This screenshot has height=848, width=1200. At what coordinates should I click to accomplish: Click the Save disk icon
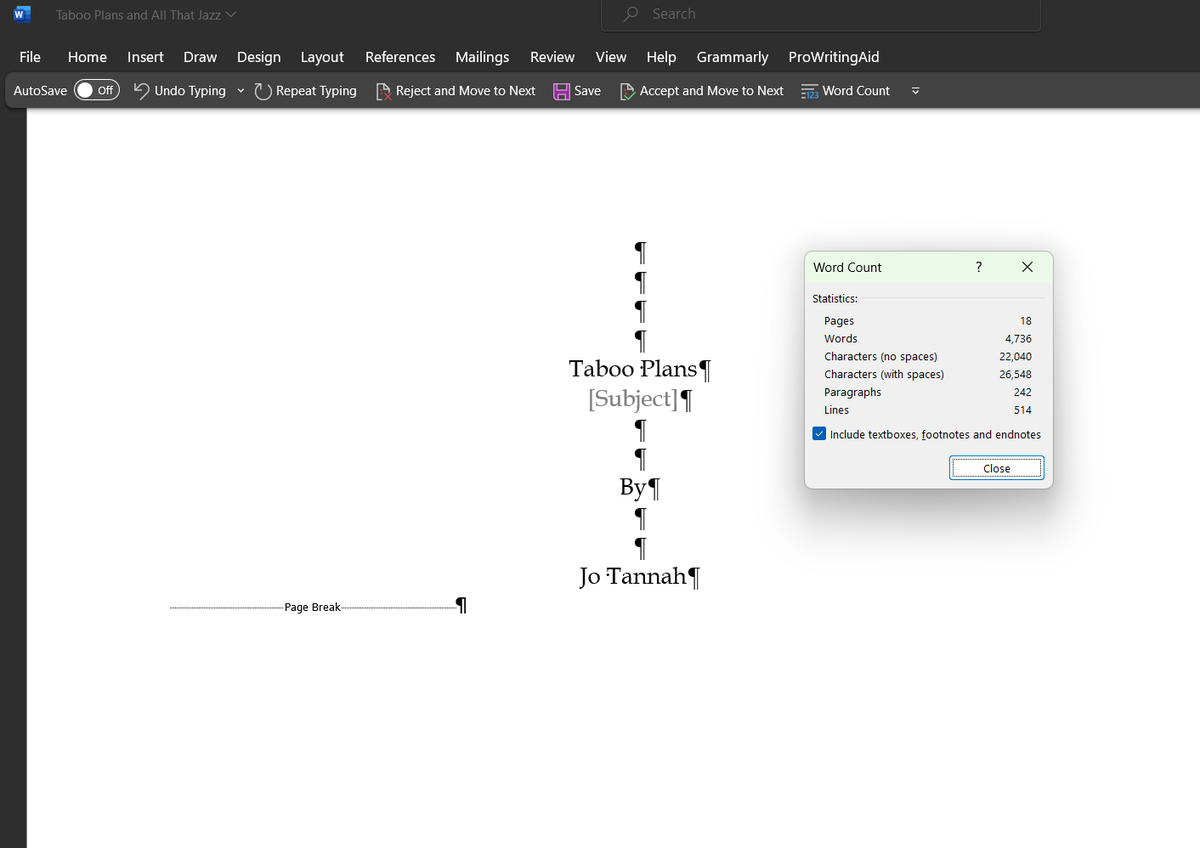[x=562, y=91]
